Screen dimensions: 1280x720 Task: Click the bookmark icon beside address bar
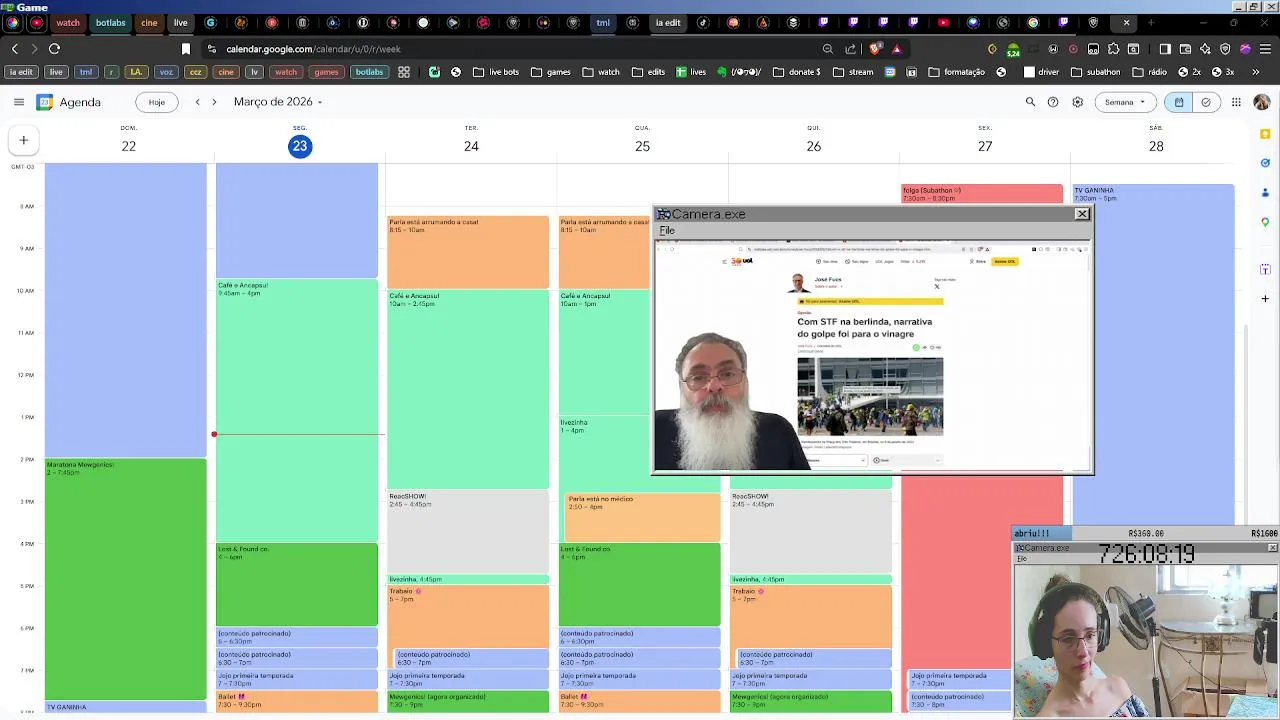coord(186,48)
